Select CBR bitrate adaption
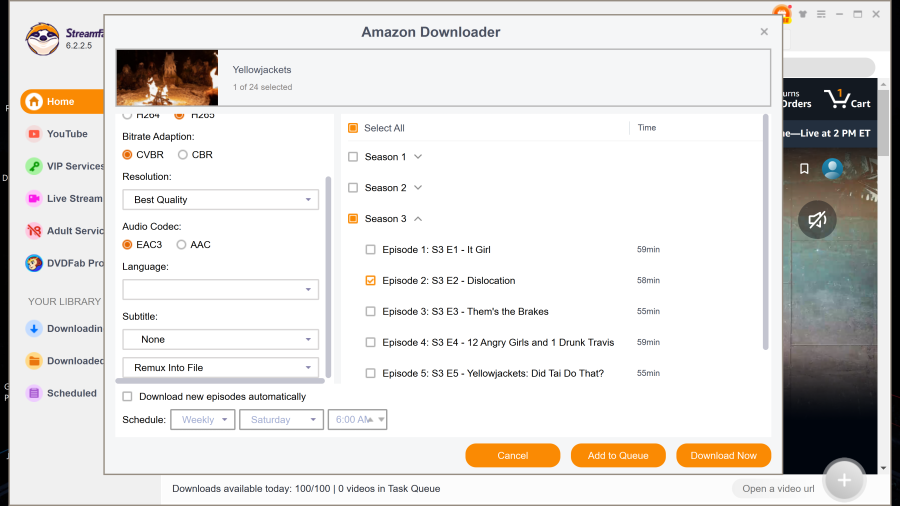The image size is (900, 506). tap(183, 155)
